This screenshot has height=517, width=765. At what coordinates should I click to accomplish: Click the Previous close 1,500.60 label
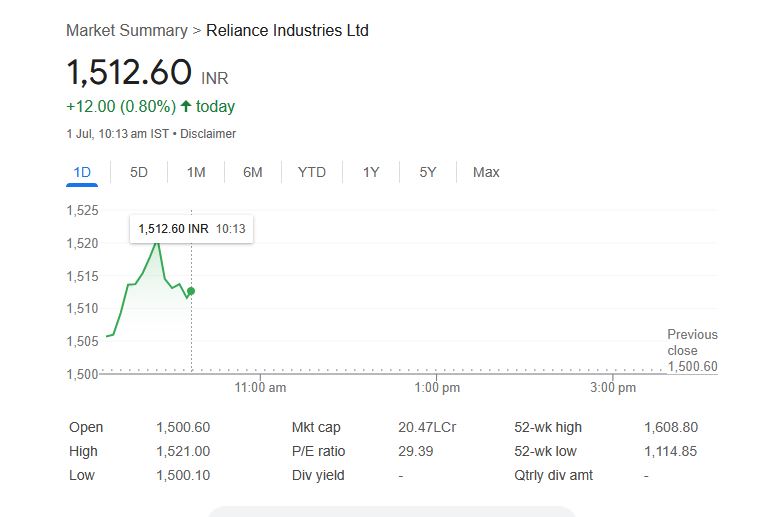tap(692, 350)
